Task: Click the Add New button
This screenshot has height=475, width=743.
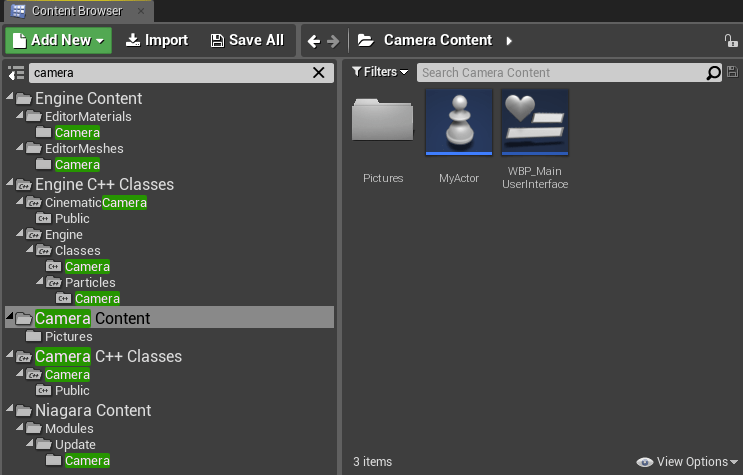Action: point(58,40)
